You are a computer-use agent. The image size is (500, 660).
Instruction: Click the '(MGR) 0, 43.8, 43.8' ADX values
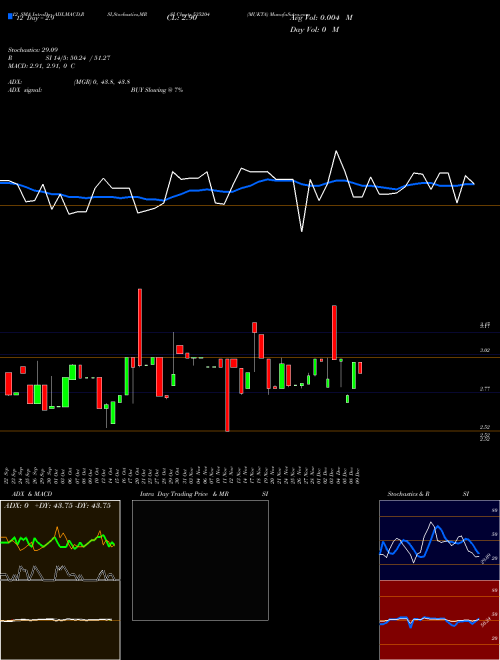tap(101, 82)
